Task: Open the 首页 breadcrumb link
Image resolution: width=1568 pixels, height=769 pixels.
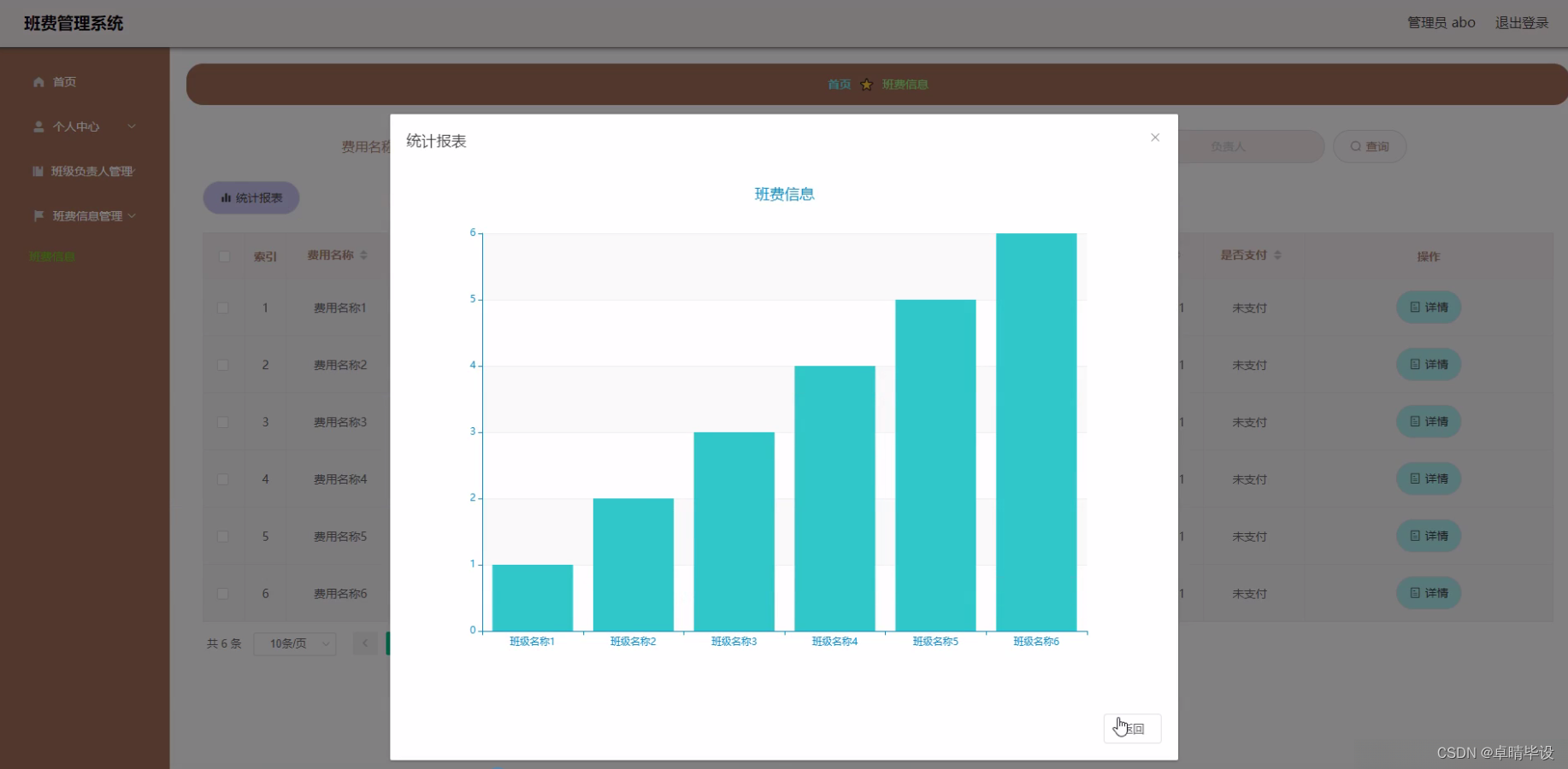Action: [x=838, y=84]
